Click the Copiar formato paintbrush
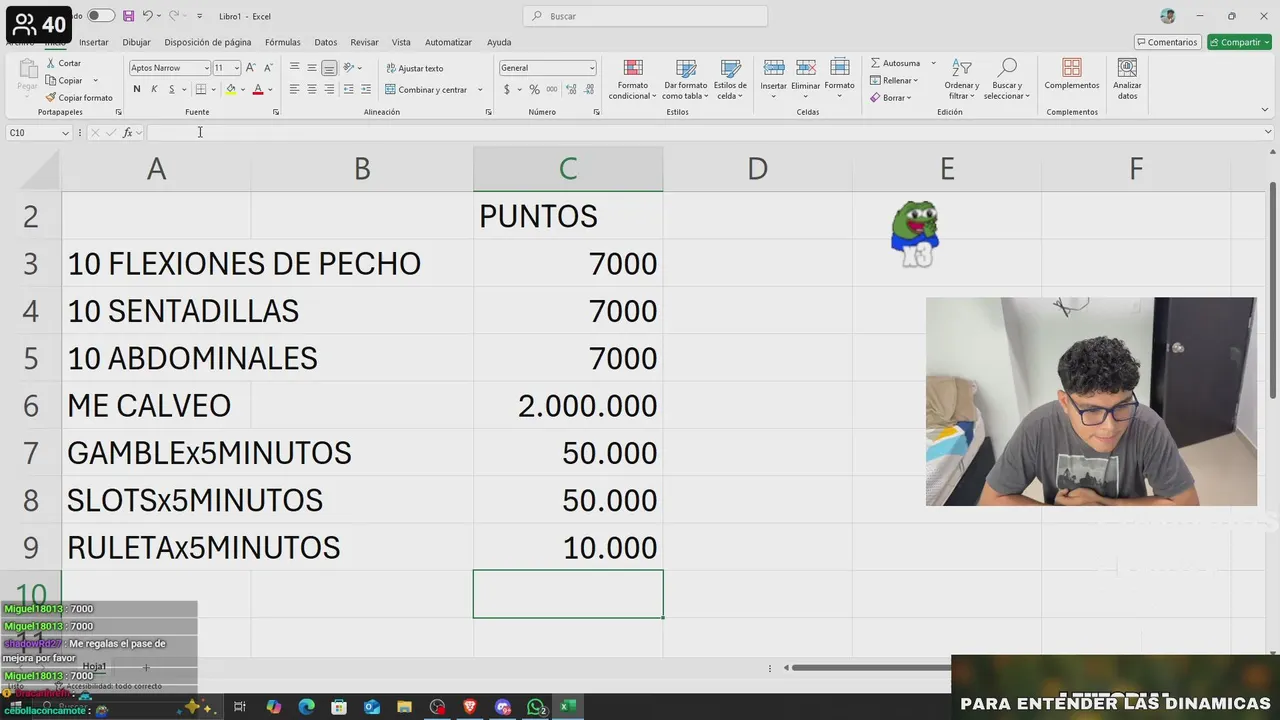This screenshot has height=720, width=1280. [79, 98]
